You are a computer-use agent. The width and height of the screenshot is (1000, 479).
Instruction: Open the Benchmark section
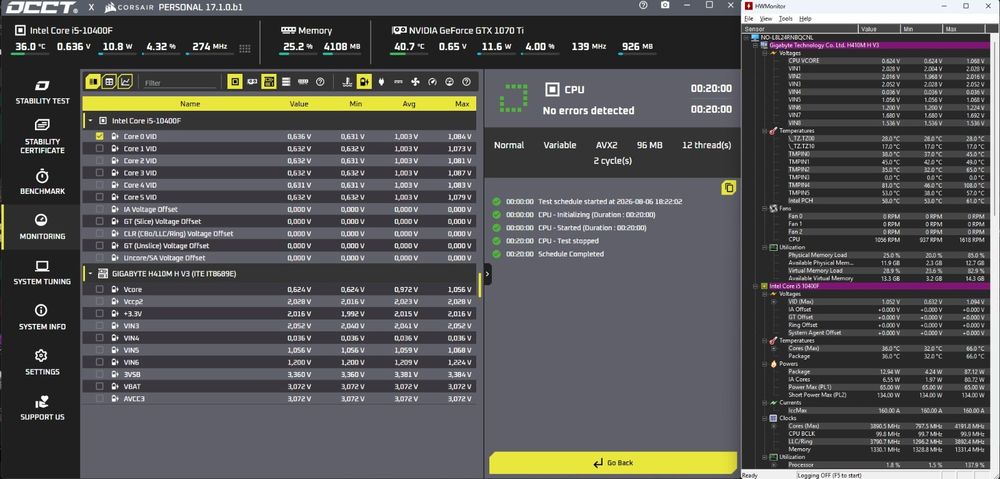point(42,182)
